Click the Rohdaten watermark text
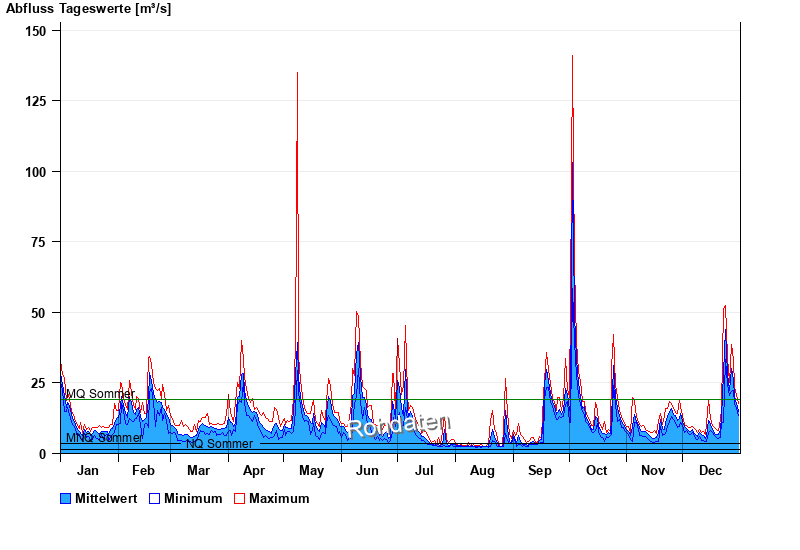The width and height of the screenshot is (800, 550). (x=399, y=425)
